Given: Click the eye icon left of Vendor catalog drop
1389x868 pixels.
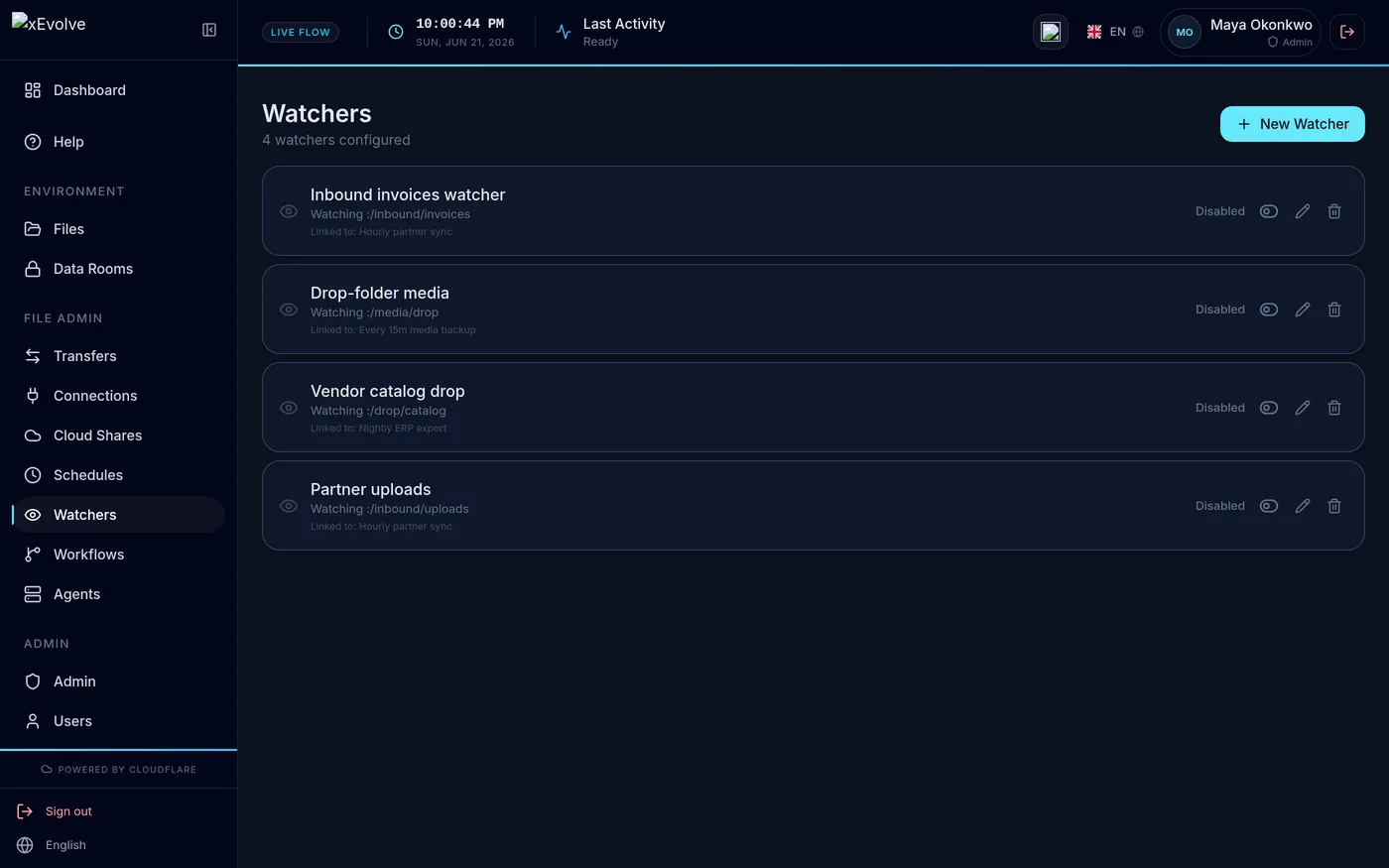Looking at the screenshot, I should pyautogui.click(x=289, y=408).
